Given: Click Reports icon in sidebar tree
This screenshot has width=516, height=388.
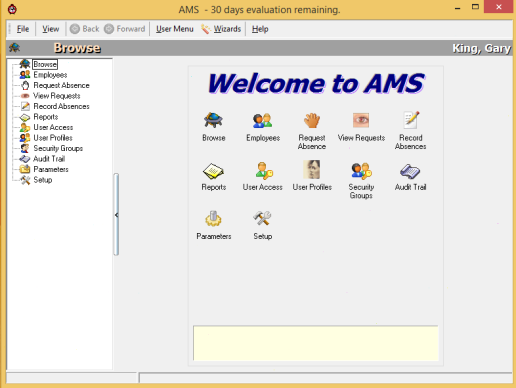Looking at the screenshot, I should [25, 117].
